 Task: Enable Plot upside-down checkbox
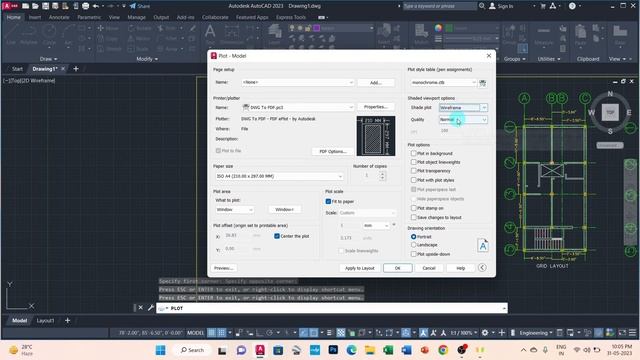pyautogui.click(x=414, y=254)
